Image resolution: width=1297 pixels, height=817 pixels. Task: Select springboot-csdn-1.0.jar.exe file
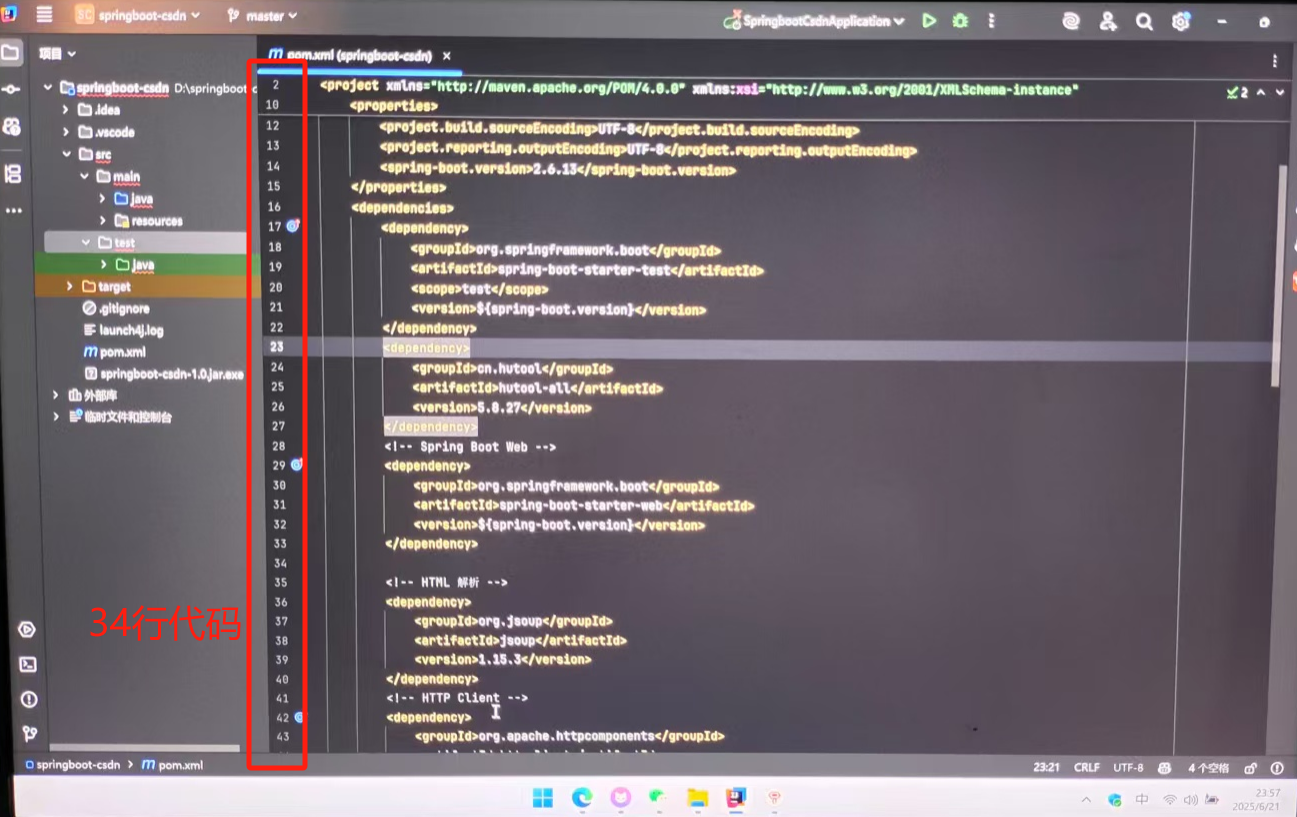coord(165,374)
